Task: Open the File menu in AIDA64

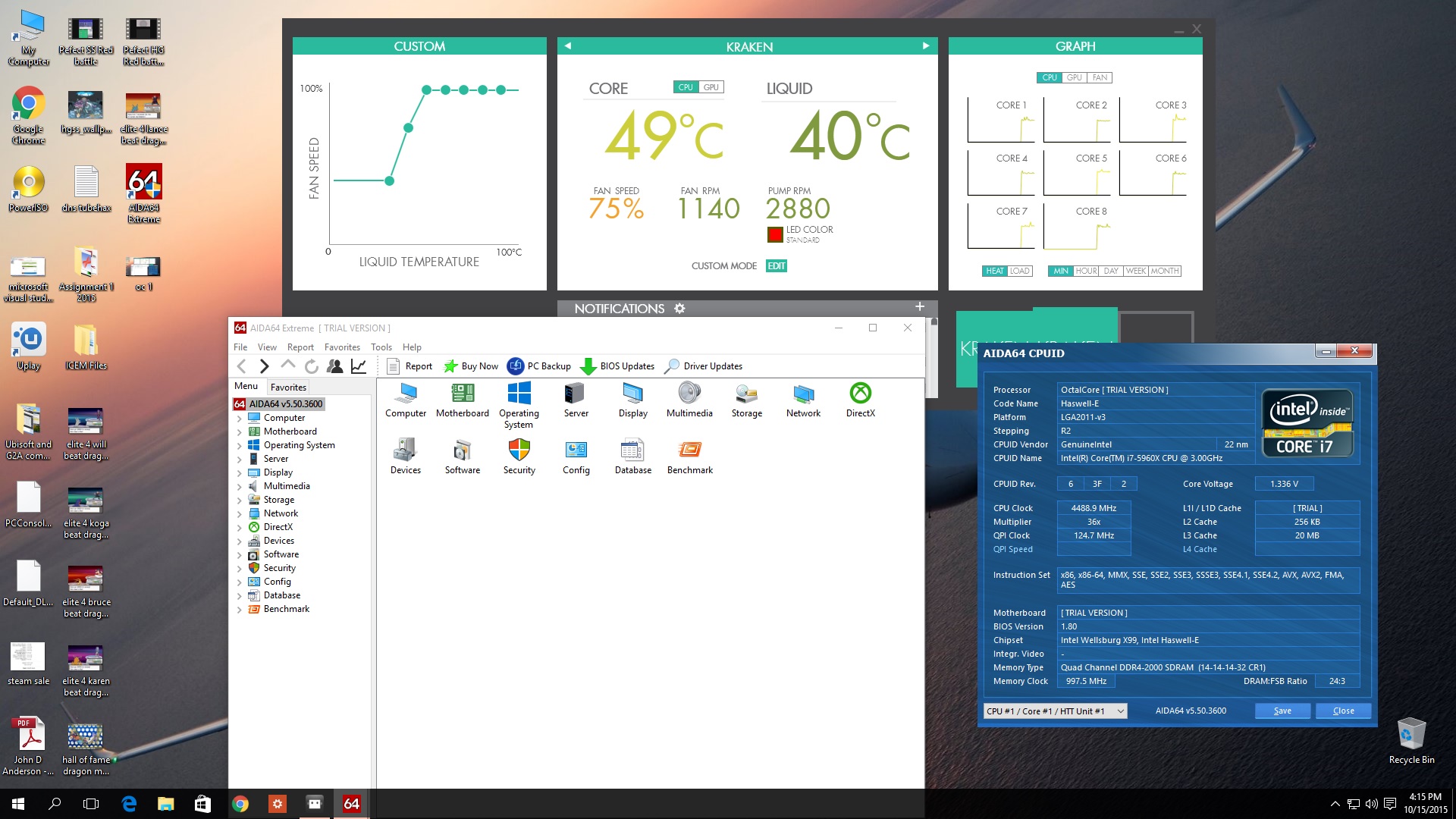Action: [x=240, y=347]
